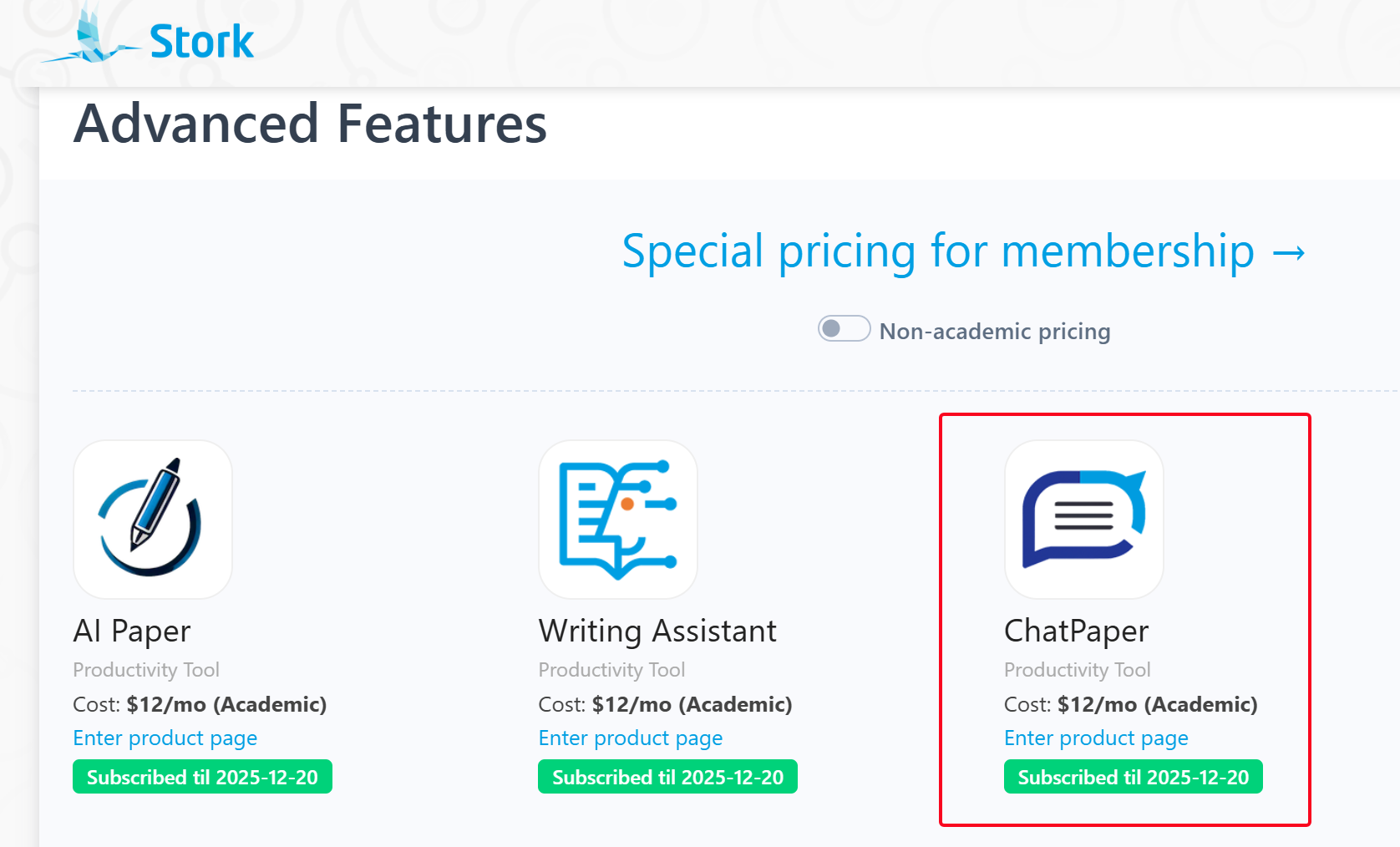
Task: Open the ChatPaper chat bubble icon
Action: tap(1083, 520)
